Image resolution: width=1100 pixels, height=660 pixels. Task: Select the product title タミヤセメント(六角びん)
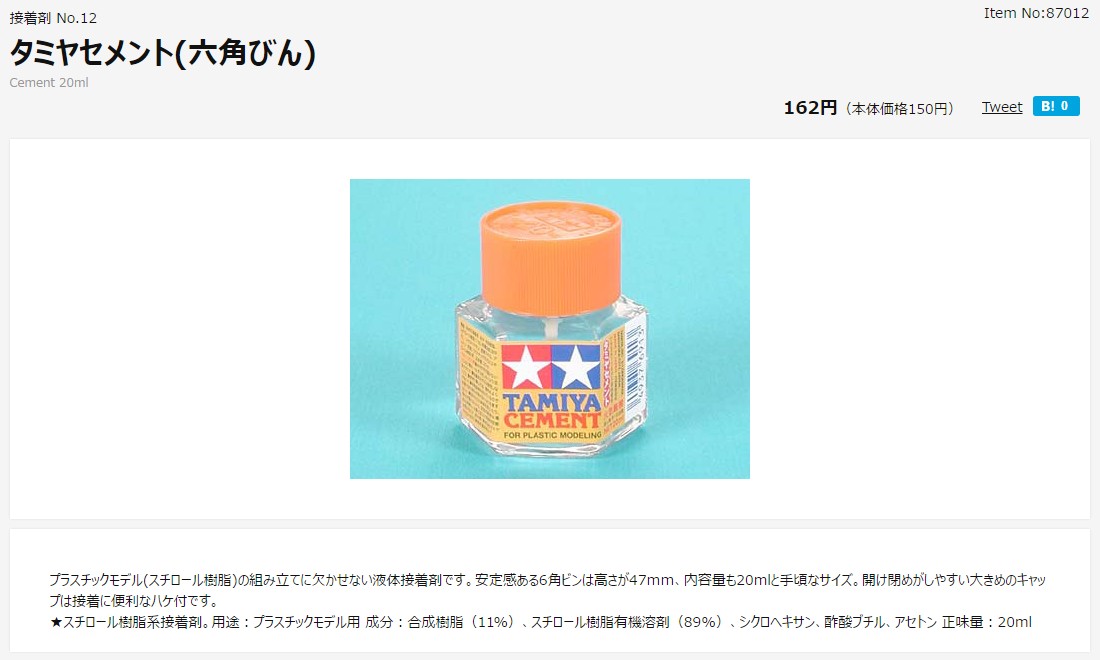click(x=163, y=53)
